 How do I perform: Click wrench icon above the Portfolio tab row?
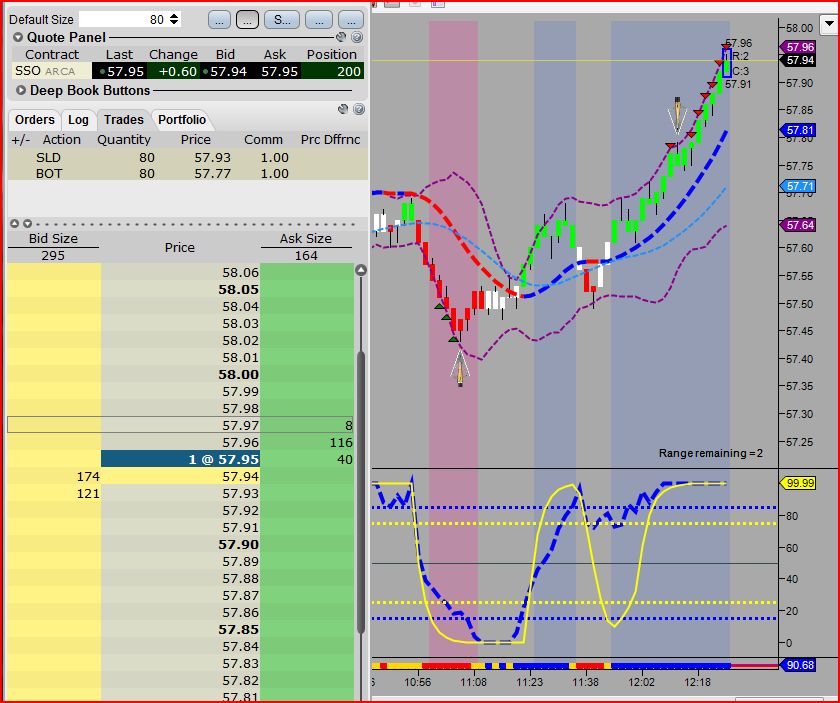pos(343,109)
